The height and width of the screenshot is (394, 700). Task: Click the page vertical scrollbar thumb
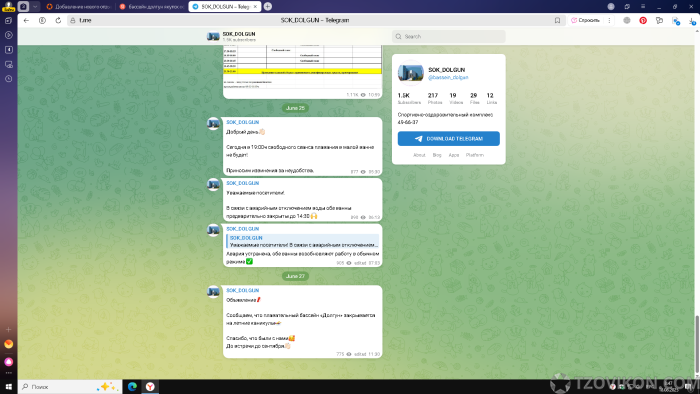click(697, 344)
